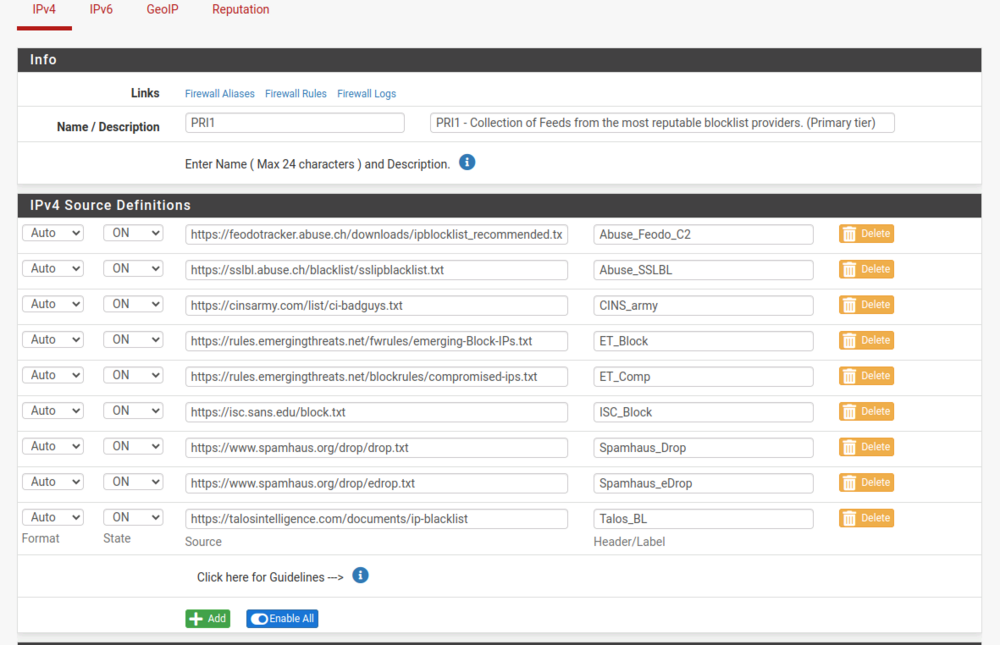This screenshot has height=645, width=1000.
Task: Open the Firewall Aliases link
Action: click(220, 94)
